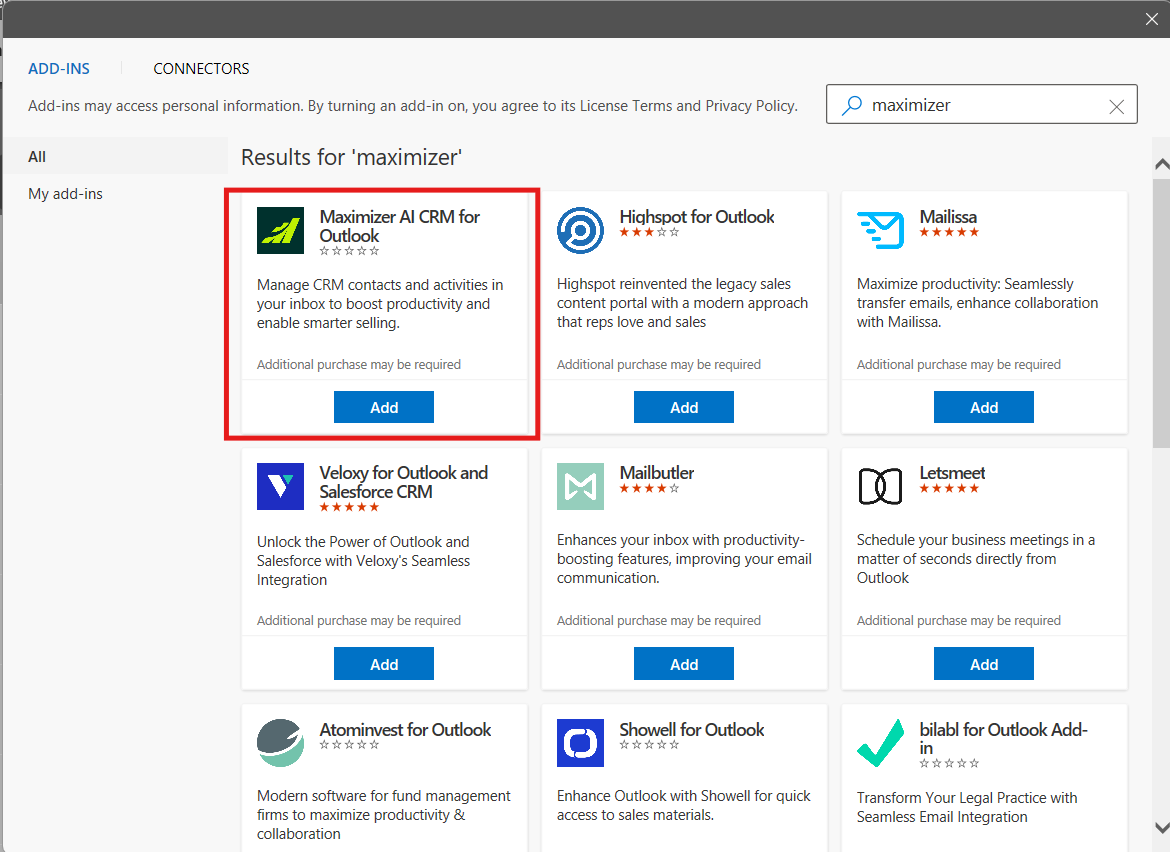Viewport: 1170px width, 852px height.
Task: Open Highspot for Outlook title
Action: pos(697,216)
